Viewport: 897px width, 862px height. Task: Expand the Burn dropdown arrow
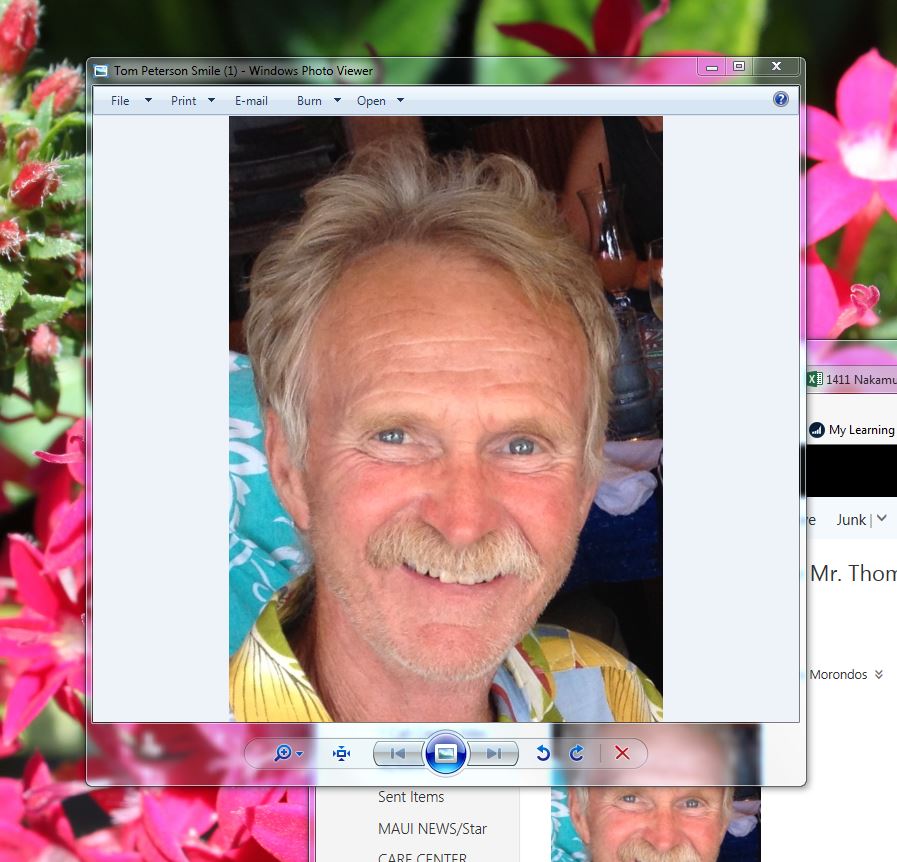click(x=337, y=101)
